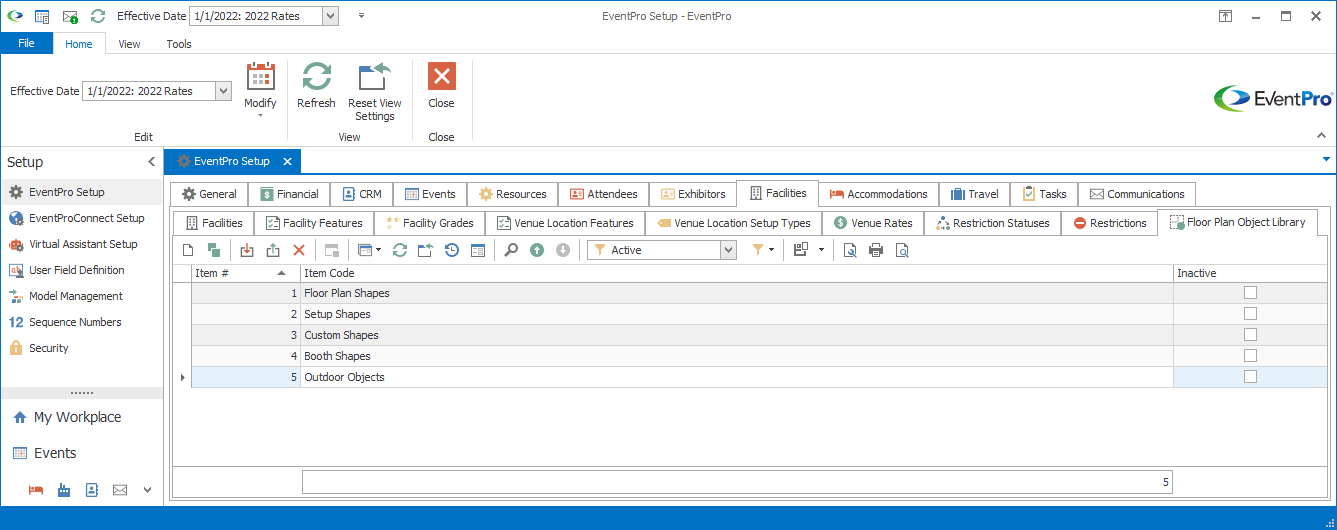Viewport: 1337px width, 530px height.
Task: Click the Export icon in grid toolbar
Action: pos(273,250)
